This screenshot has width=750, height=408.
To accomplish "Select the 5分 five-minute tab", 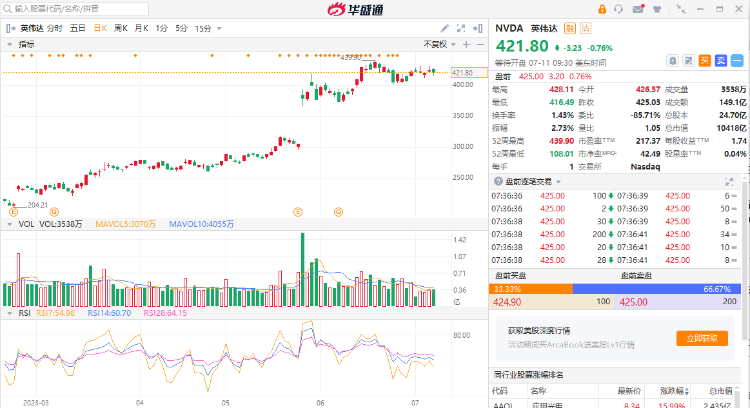I will pyautogui.click(x=181, y=29).
